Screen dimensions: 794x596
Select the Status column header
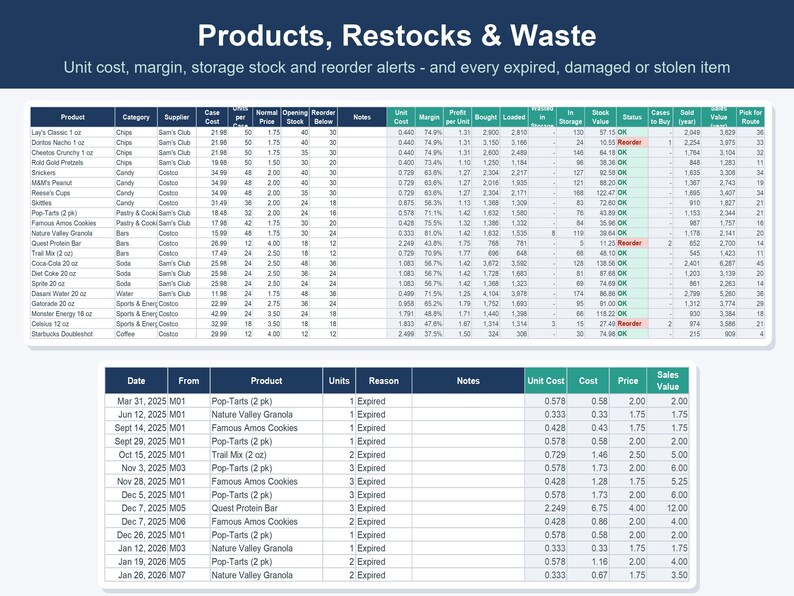(x=632, y=117)
